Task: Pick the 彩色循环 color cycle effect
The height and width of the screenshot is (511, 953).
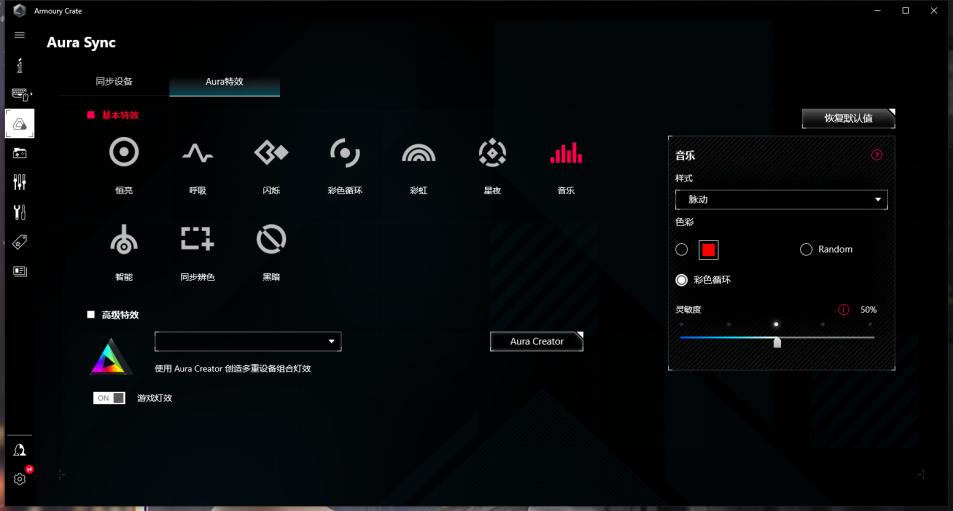Action: (345, 153)
